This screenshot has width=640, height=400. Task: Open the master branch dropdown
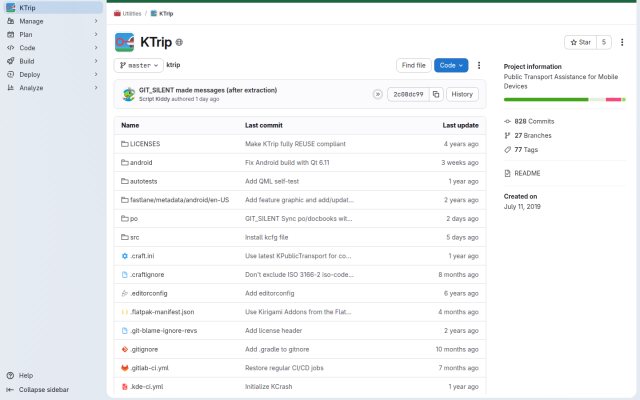(x=139, y=65)
